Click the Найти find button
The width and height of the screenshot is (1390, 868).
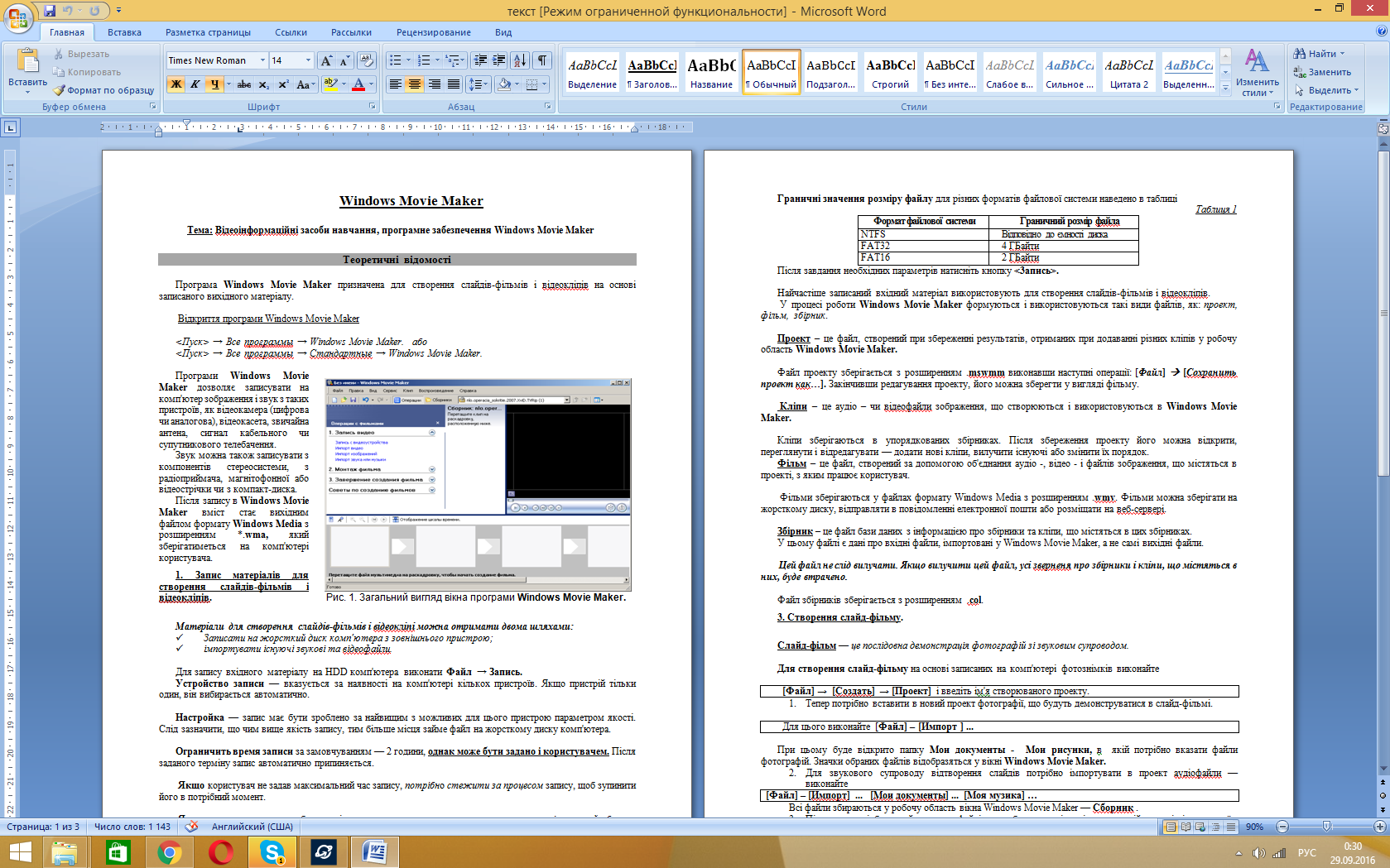point(1320,54)
